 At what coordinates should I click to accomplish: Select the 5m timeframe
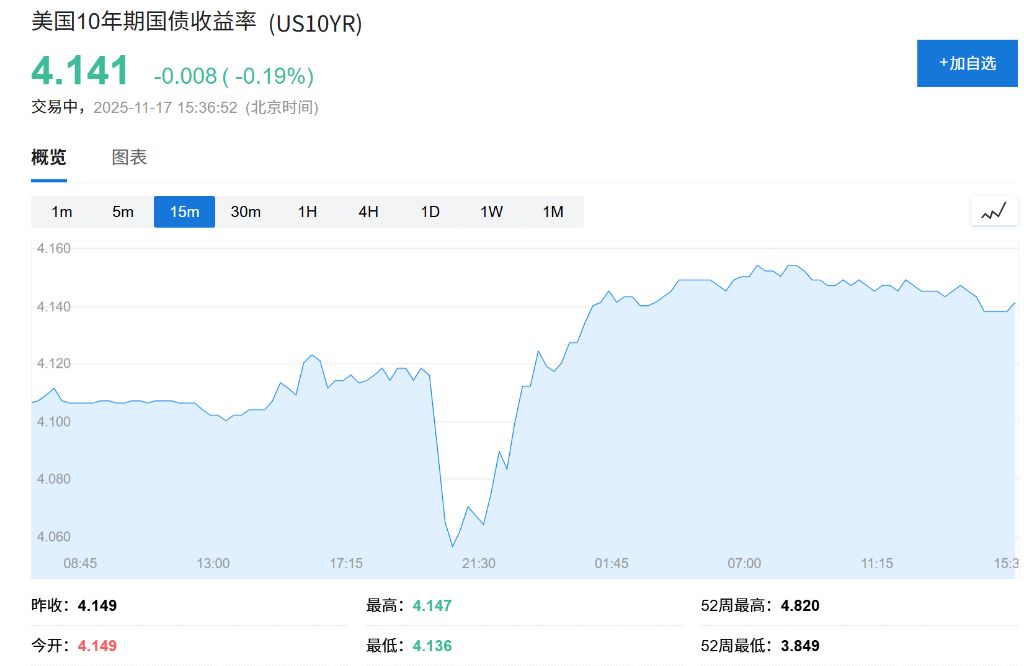pos(122,211)
